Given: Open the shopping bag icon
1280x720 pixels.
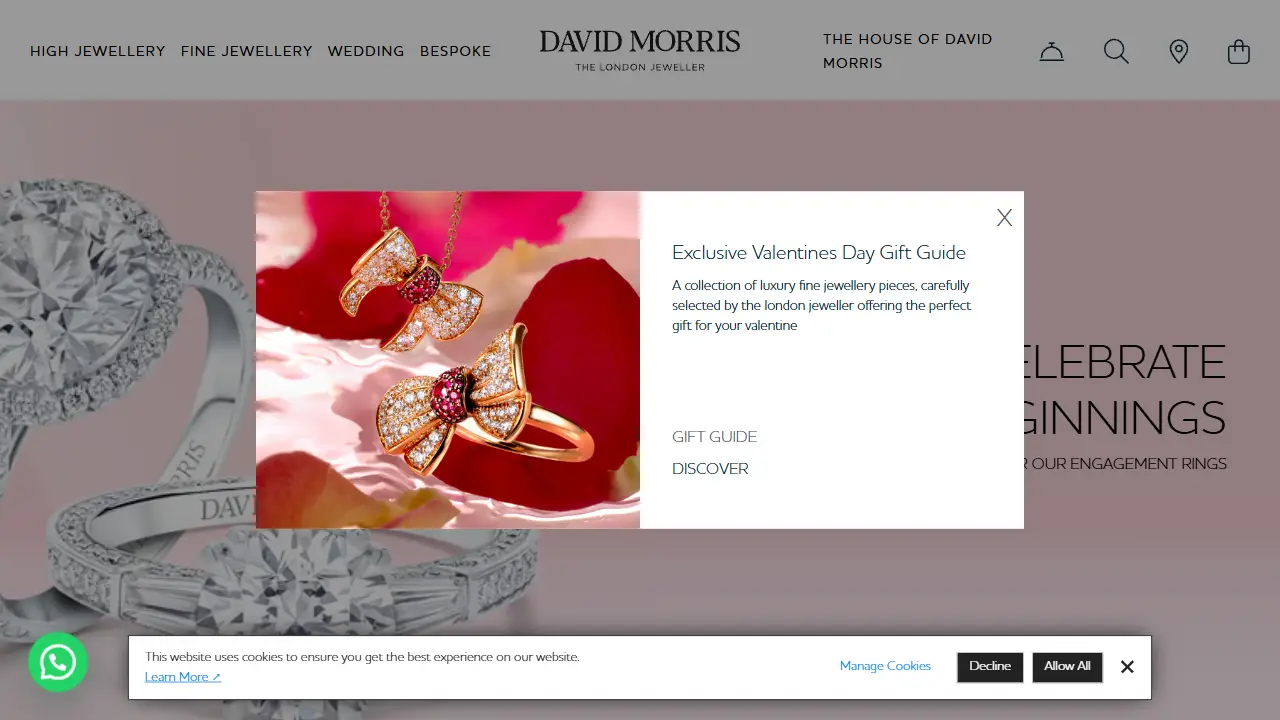Looking at the screenshot, I should pos(1239,51).
